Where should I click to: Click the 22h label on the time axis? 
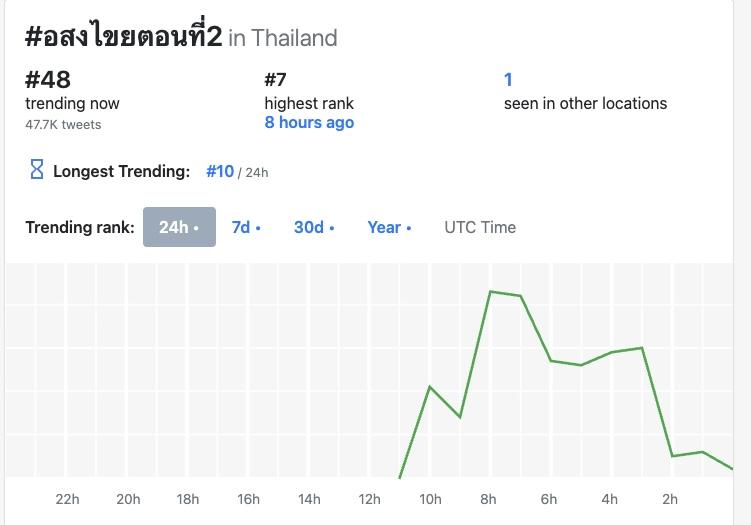click(x=67, y=499)
